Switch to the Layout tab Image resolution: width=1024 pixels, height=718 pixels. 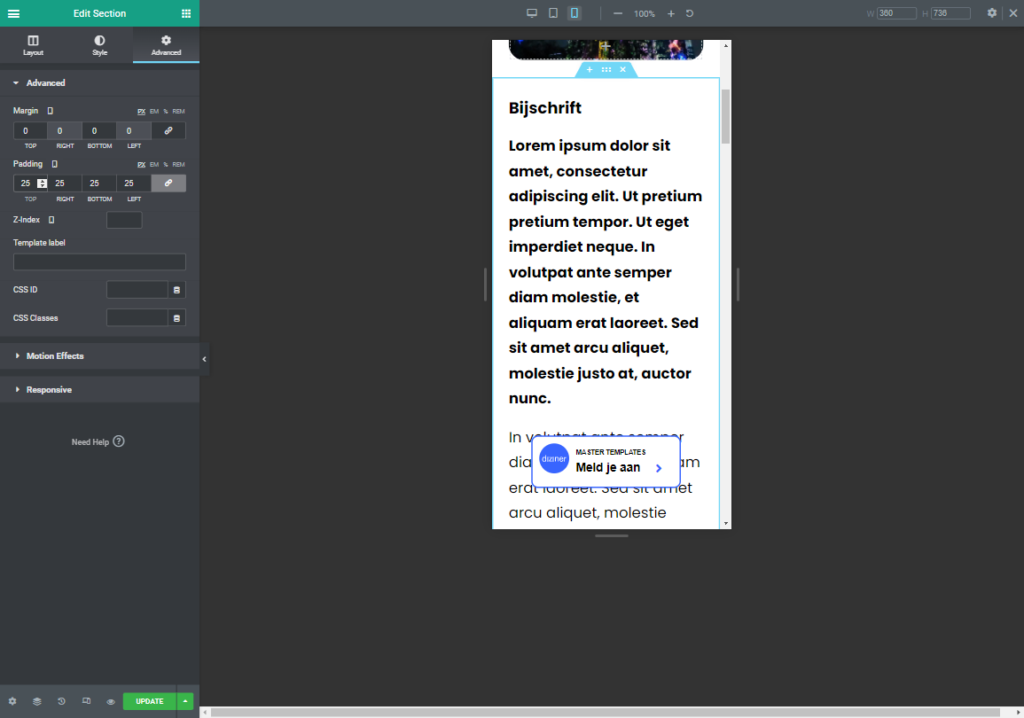tap(33, 45)
